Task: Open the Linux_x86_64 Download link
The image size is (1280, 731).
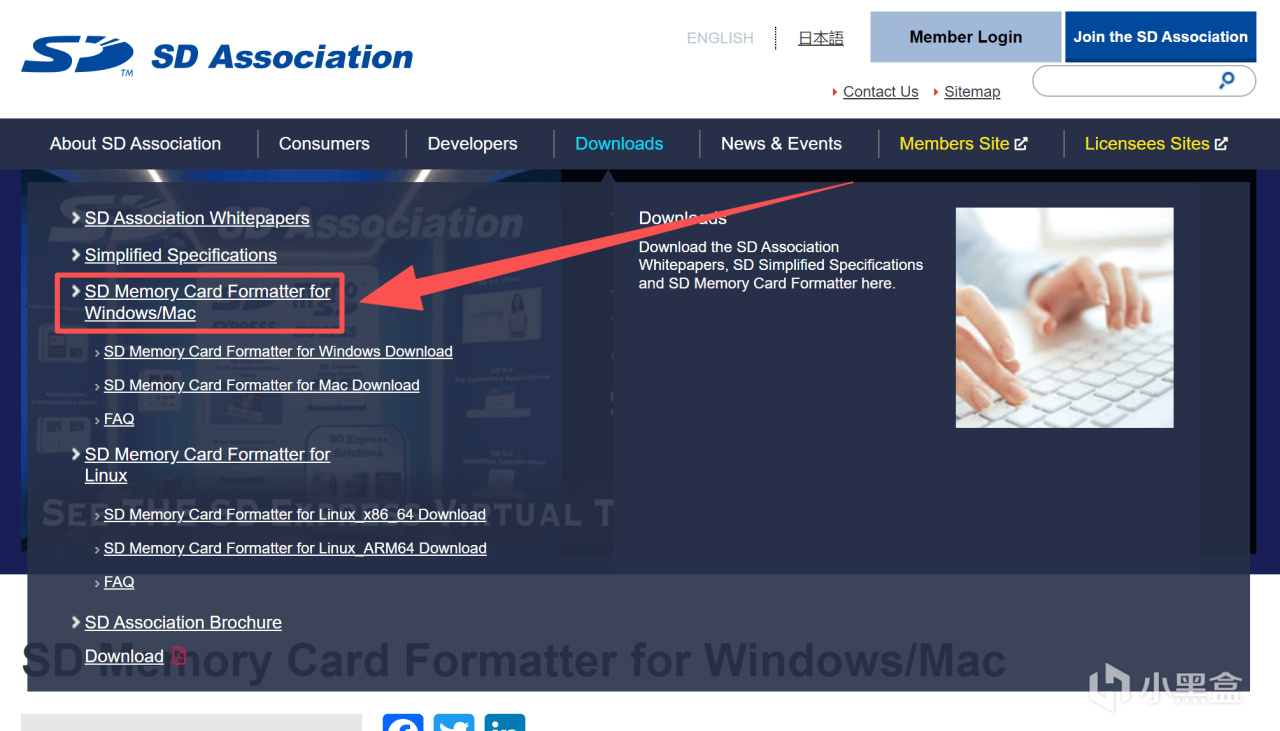Action: (x=295, y=515)
